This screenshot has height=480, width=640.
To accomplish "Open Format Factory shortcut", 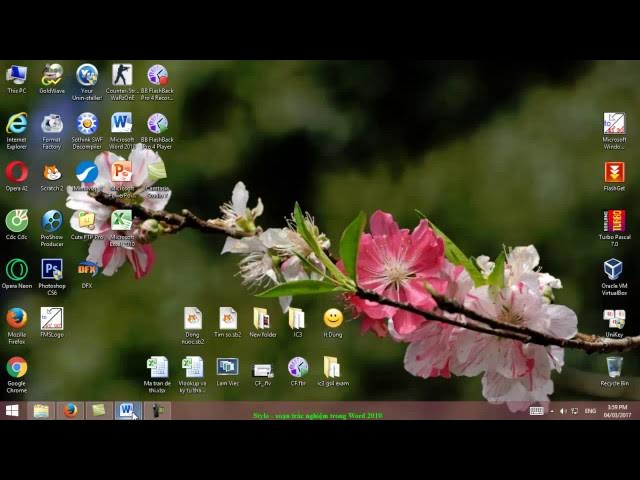I will tap(52, 131).
